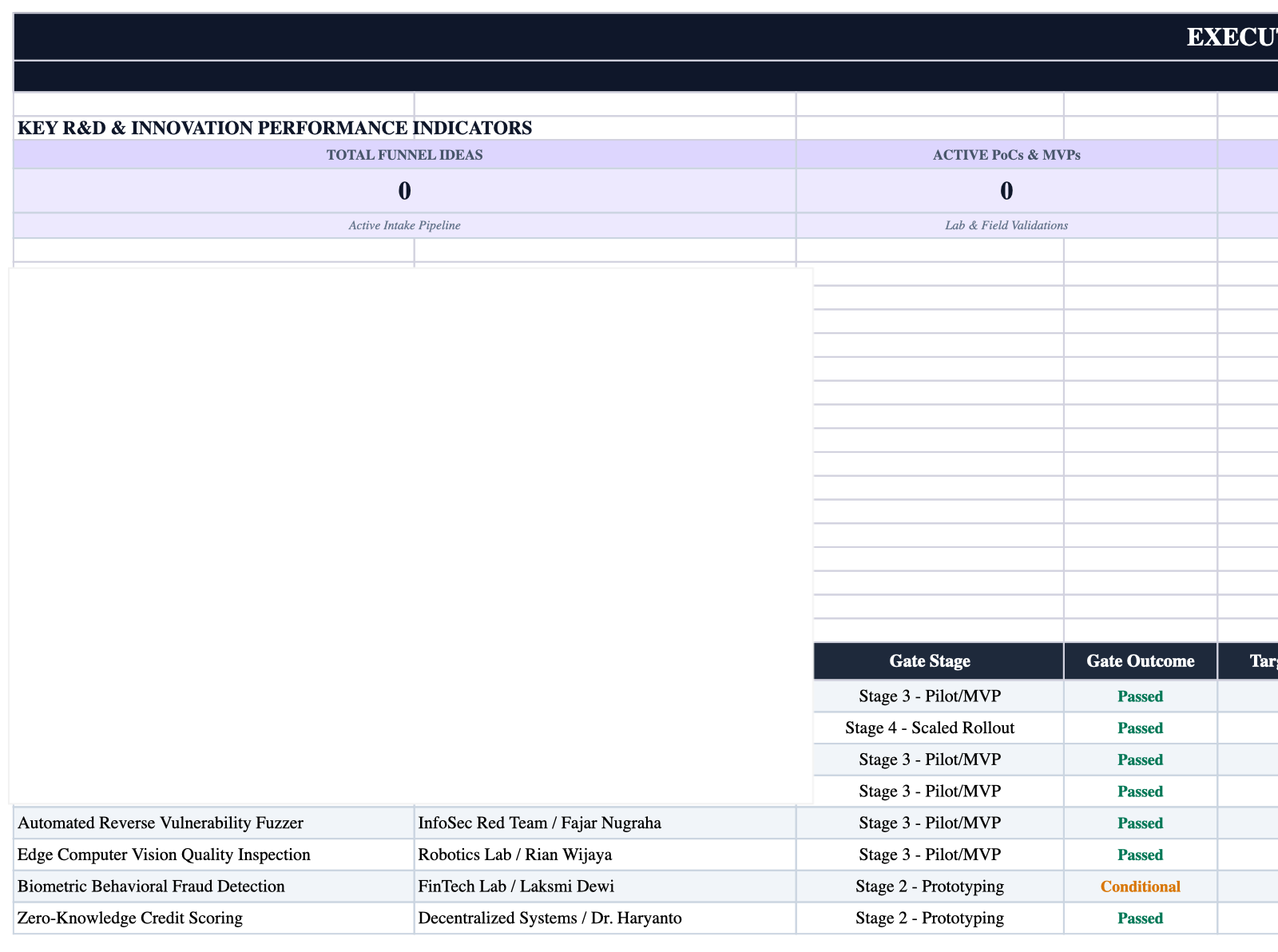Select InfoSec Red Team / Fajar Nugraha cell
This screenshot has width=1278, height=952.
(605, 823)
